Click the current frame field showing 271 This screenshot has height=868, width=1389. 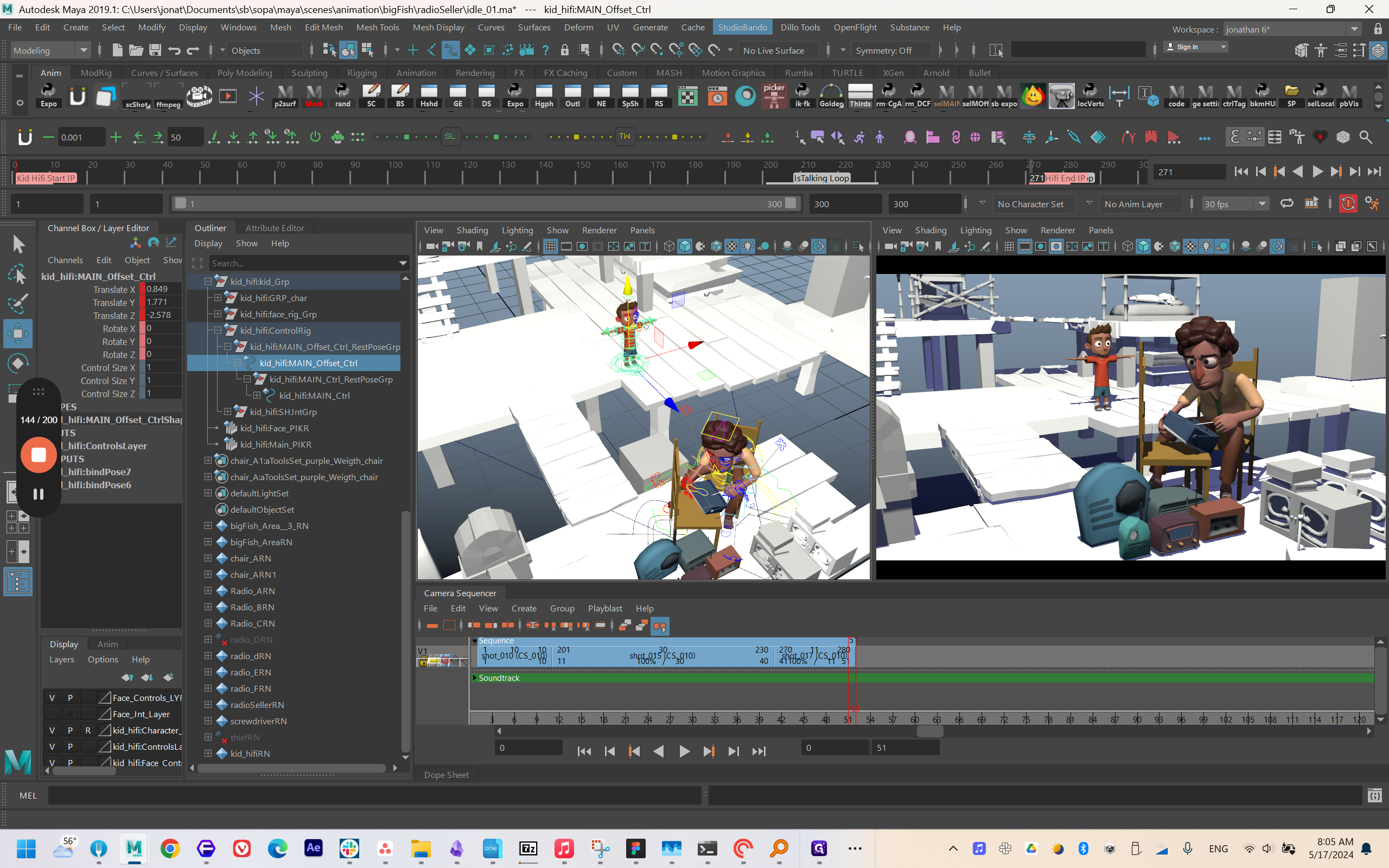(1189, 171)
